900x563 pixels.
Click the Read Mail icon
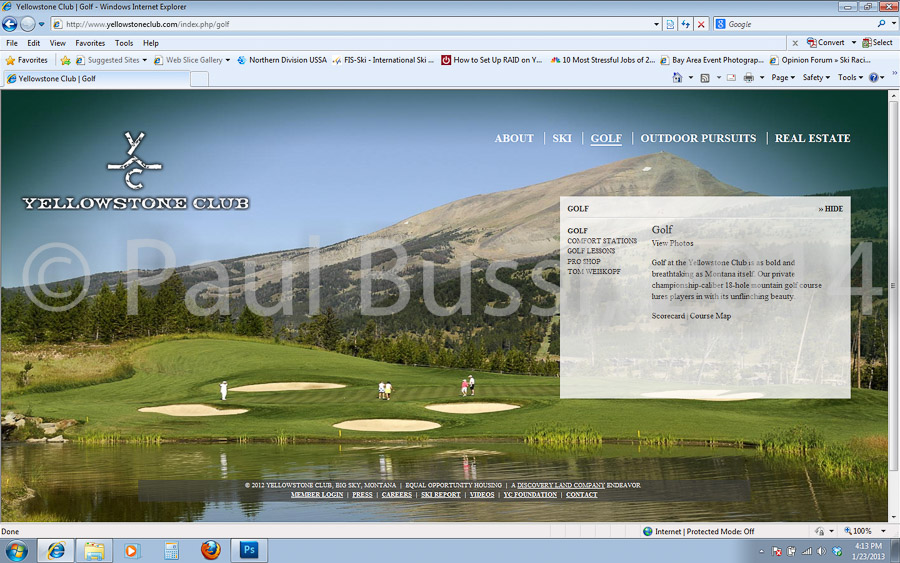731,77
